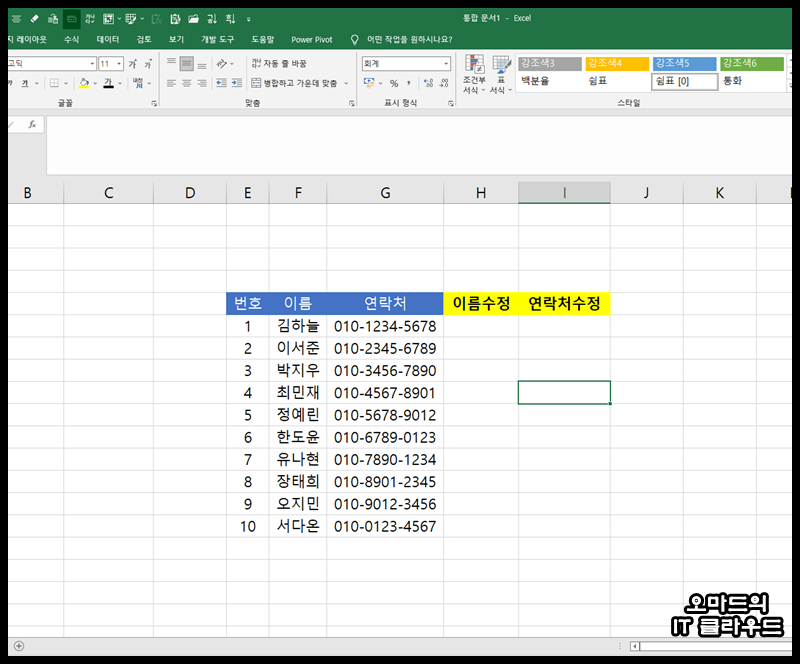
Task: Open 검토 ribbon tab
Action: (x=143, y=39)
